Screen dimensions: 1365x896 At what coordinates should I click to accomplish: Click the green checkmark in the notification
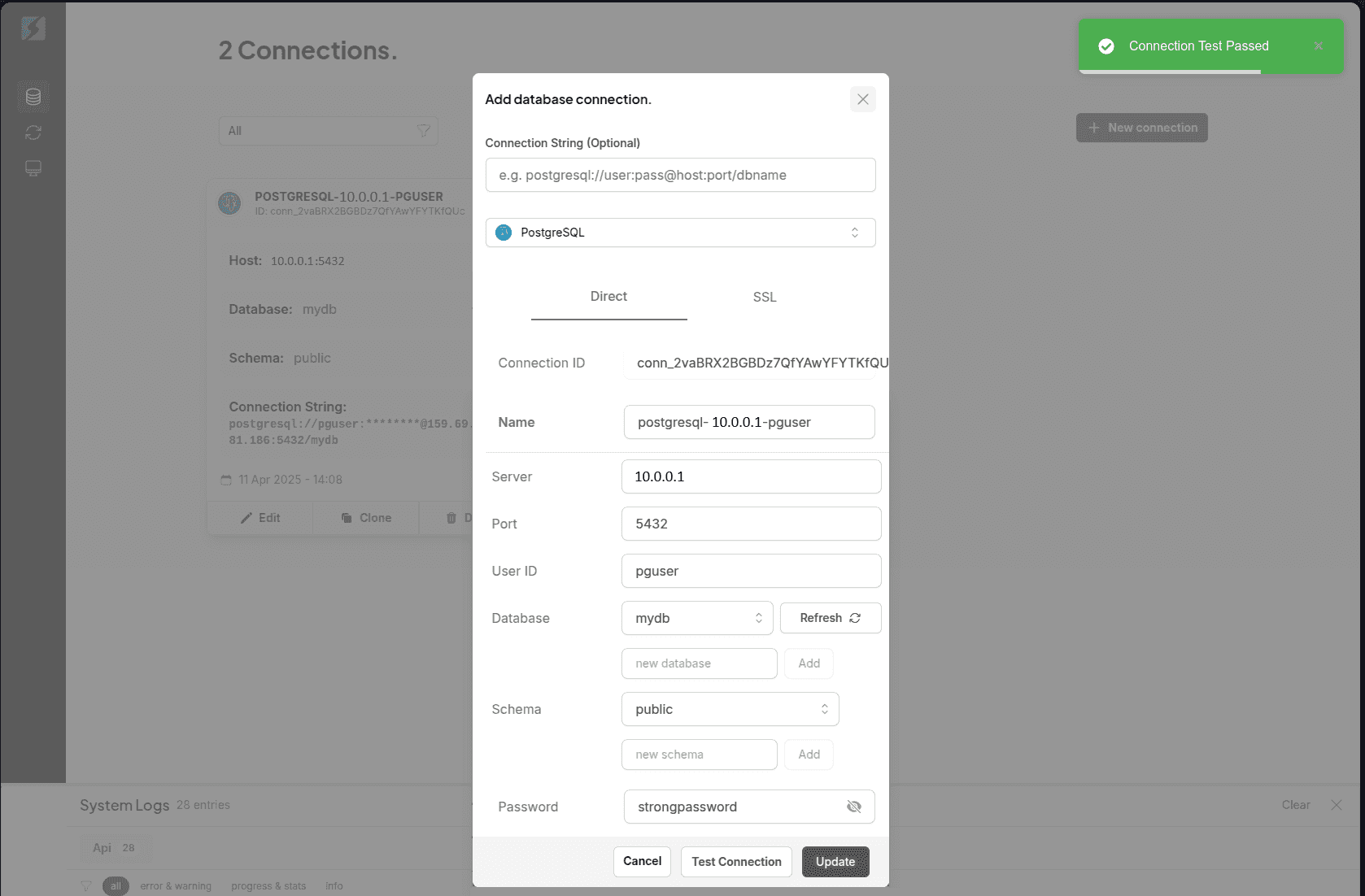click(x=1106, y=46)
